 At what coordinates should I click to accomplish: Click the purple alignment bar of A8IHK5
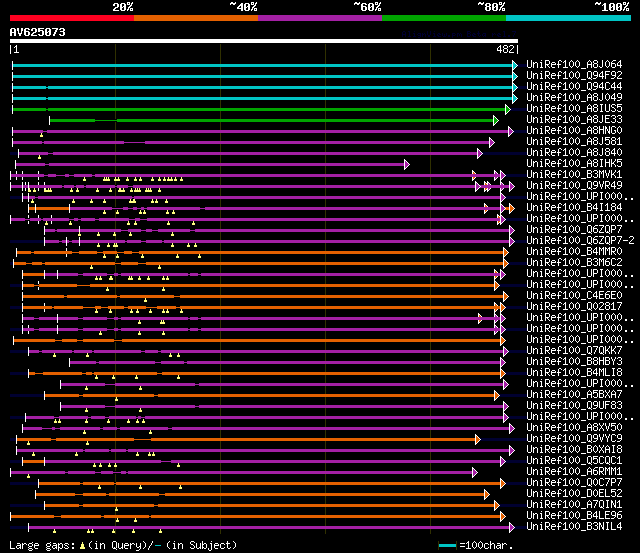210,164
